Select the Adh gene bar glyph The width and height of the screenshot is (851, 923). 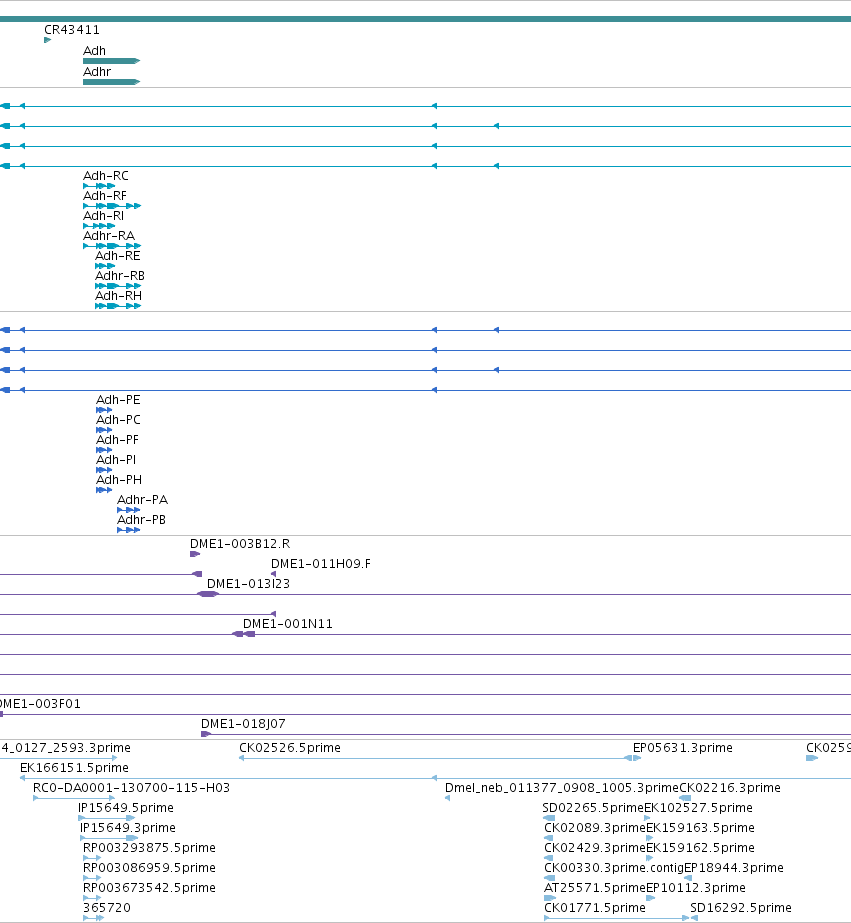(x=111, y=61)
